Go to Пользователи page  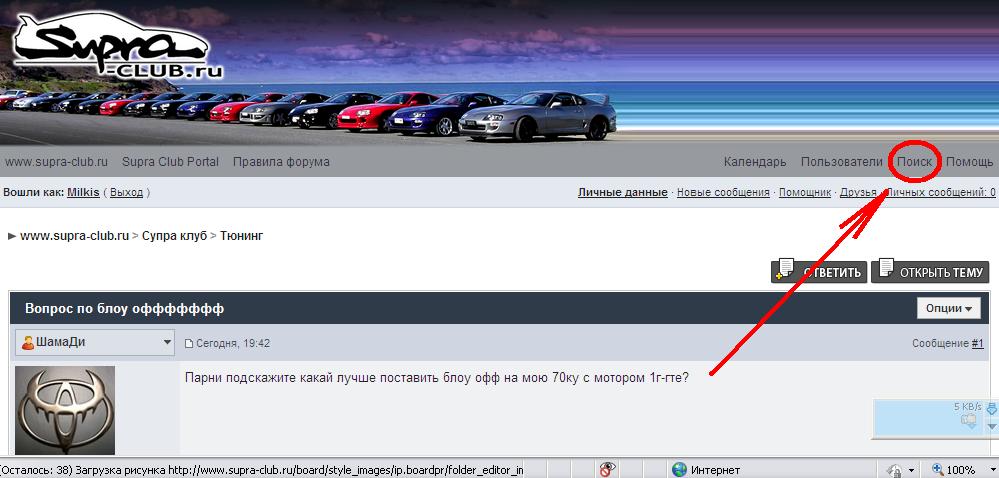[x=842, y=162]
